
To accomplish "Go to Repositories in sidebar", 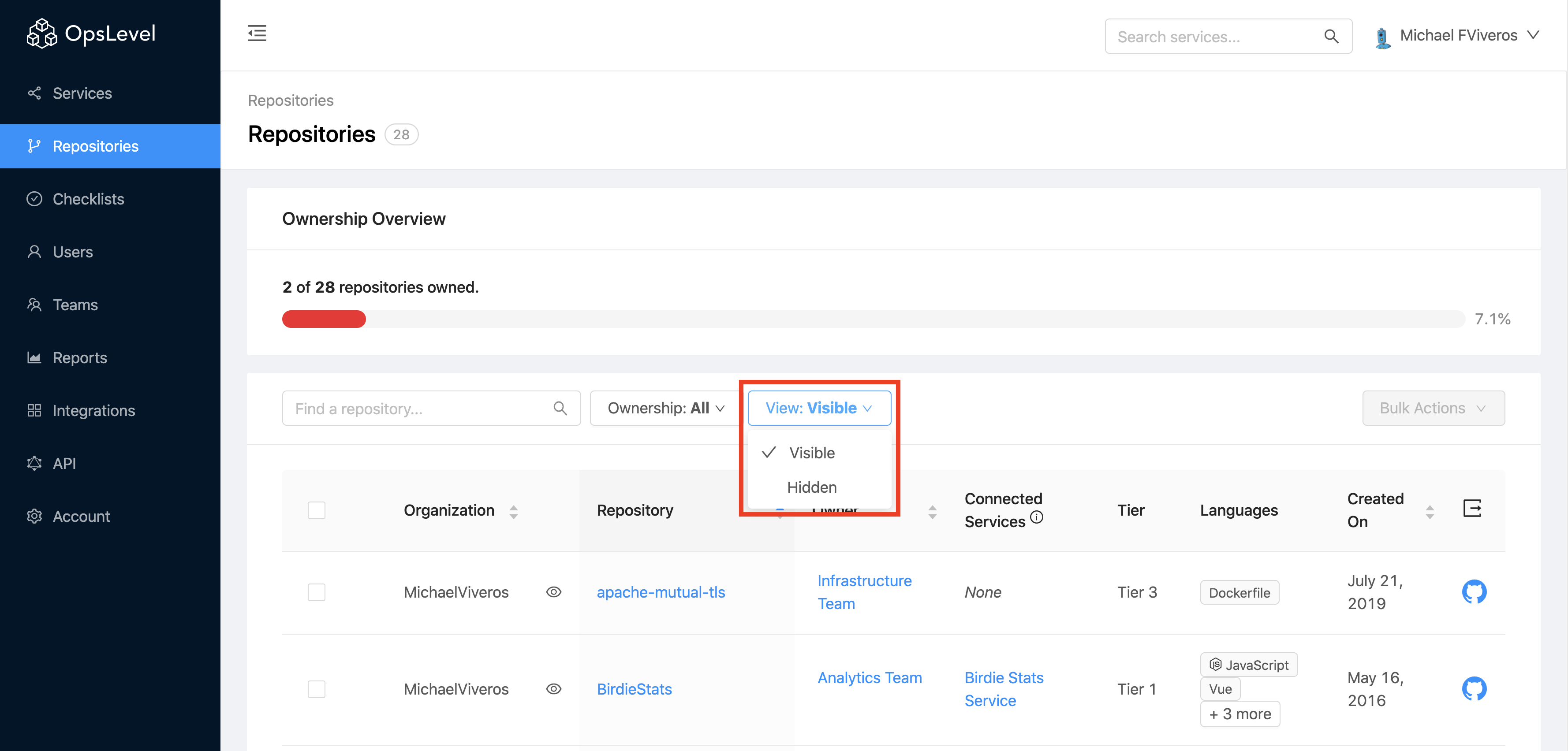I will 110,146.
